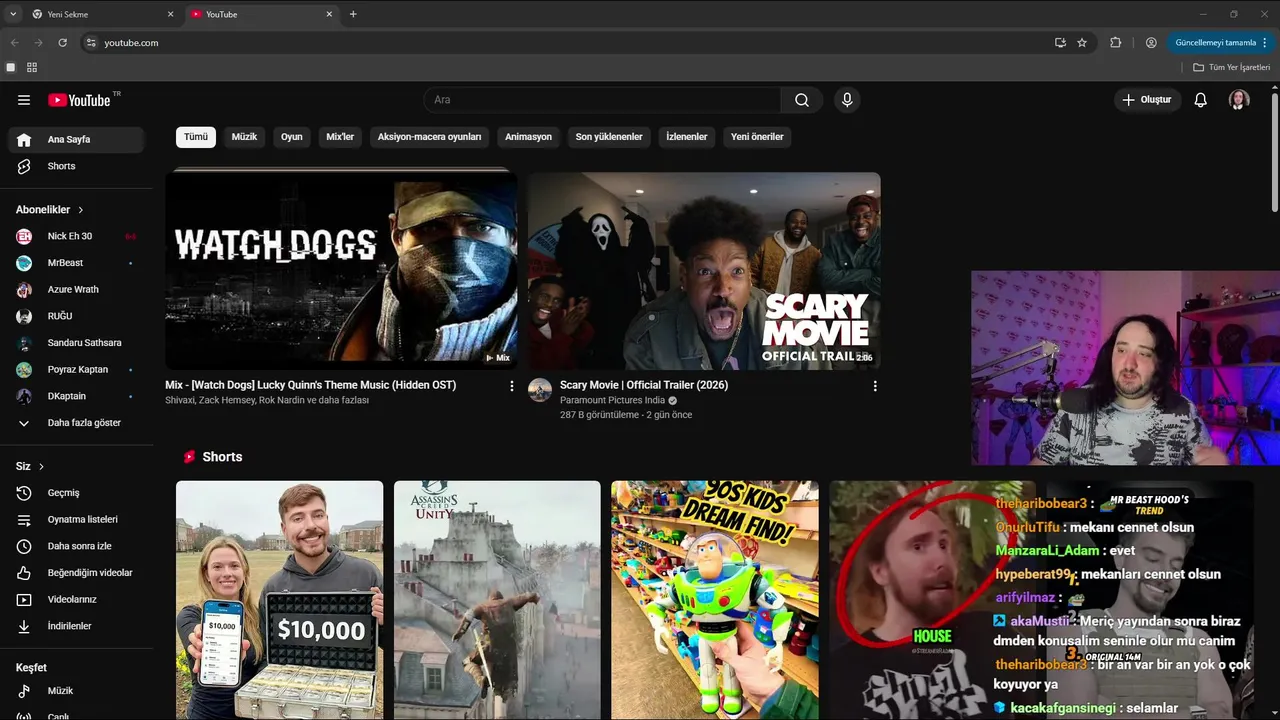This screenshot has width=1280, height=720.
Task: Go to Ana Sayfa in sidebar
Action: [x=76, y=140]
